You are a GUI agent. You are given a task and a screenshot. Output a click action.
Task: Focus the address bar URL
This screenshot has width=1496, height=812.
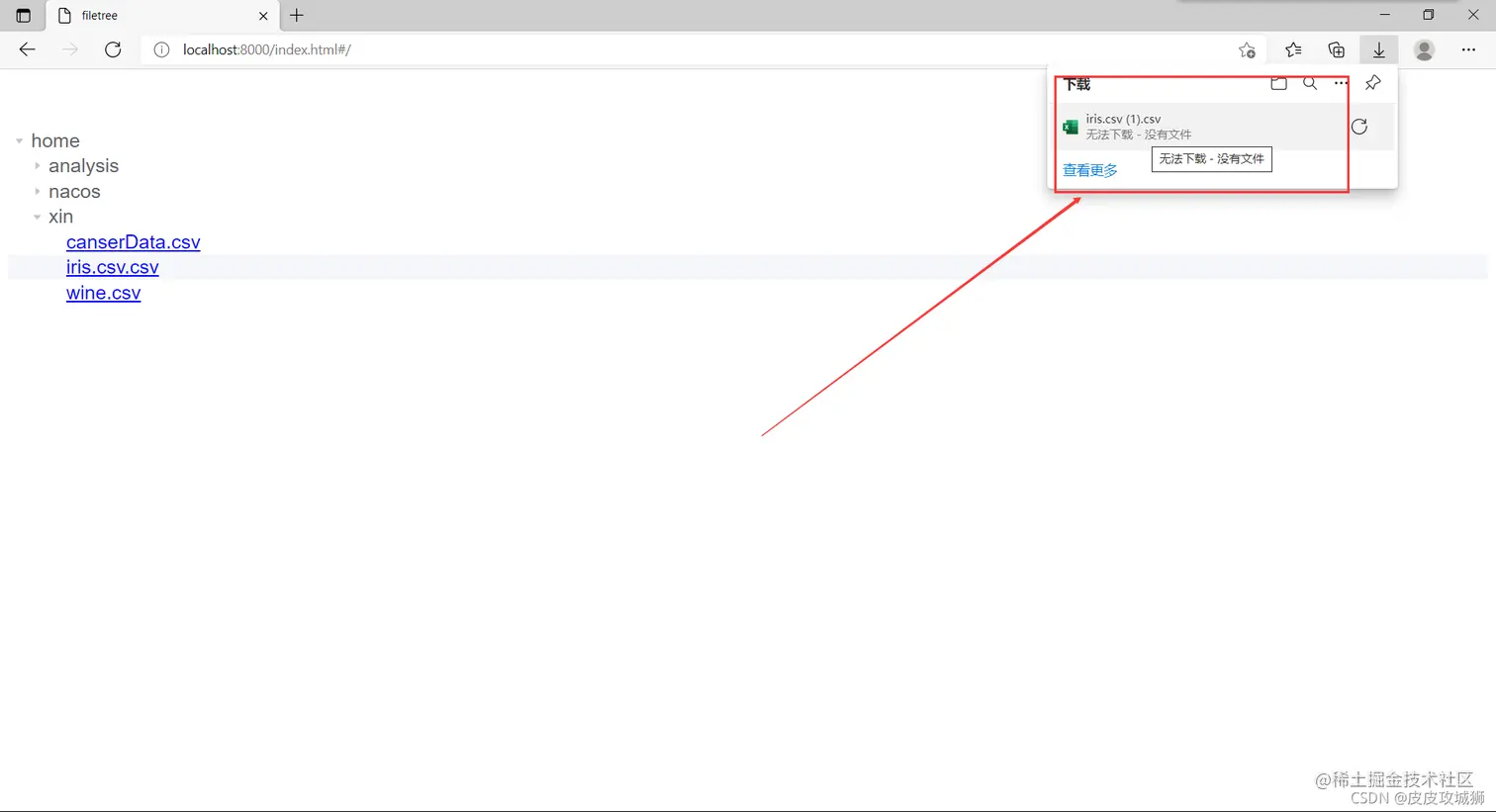click(267, 49)
